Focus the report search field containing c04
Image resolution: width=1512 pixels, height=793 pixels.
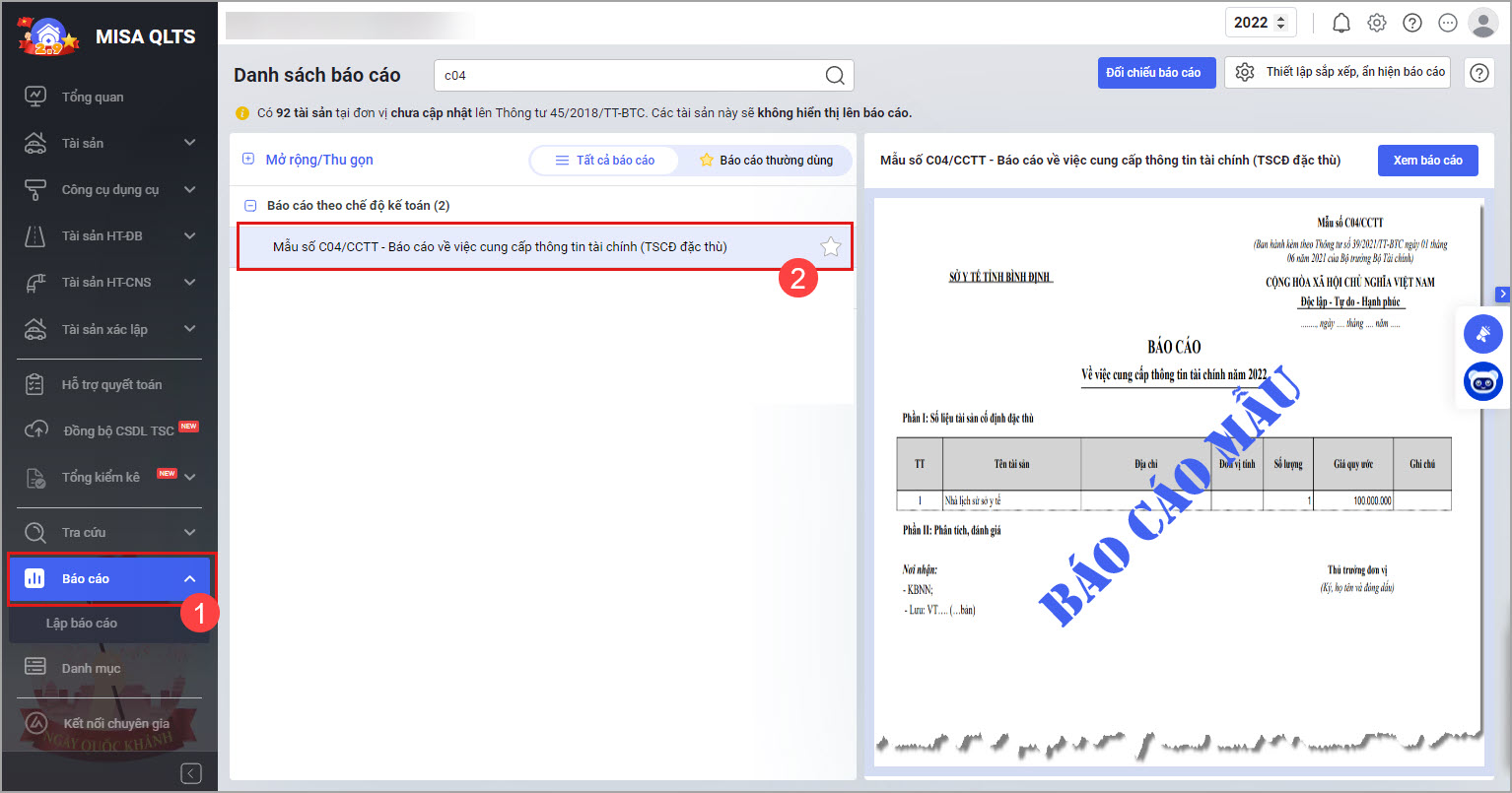pos(644,75)
